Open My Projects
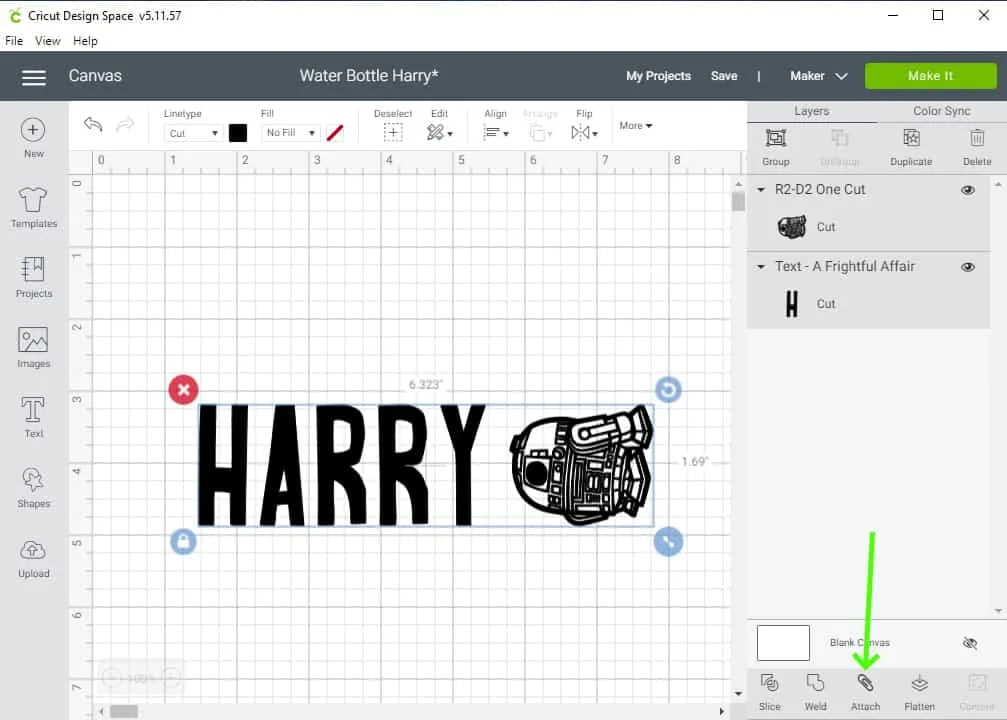This screenshot has width=1007, height=720. click(x=658, y=76)
